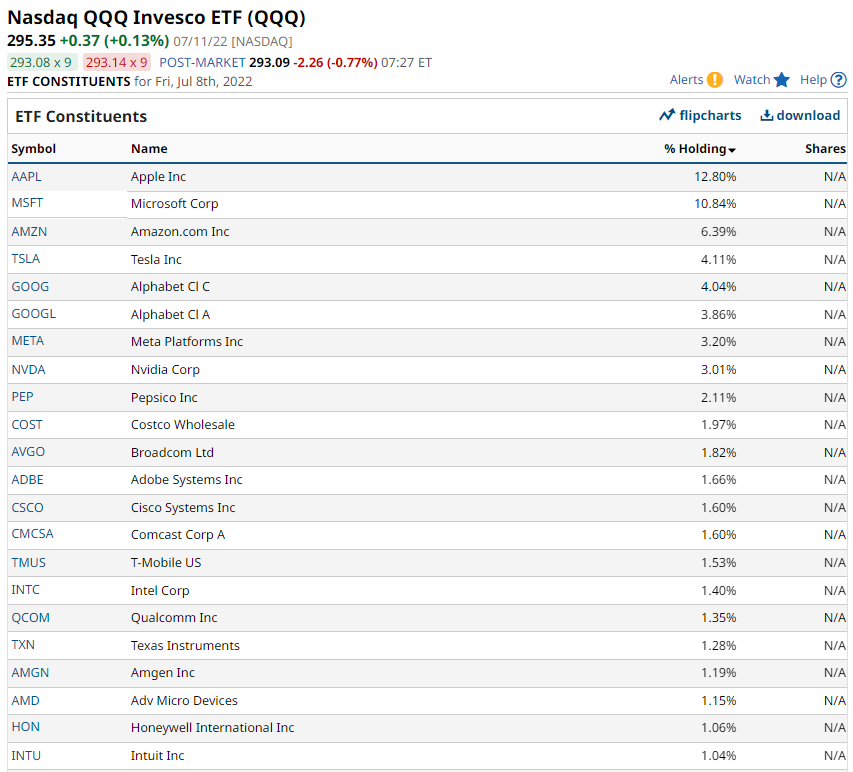Viewport: 853px width, 772px height.
Task: Click the 10.84% holding value
Action: (715, 203)
